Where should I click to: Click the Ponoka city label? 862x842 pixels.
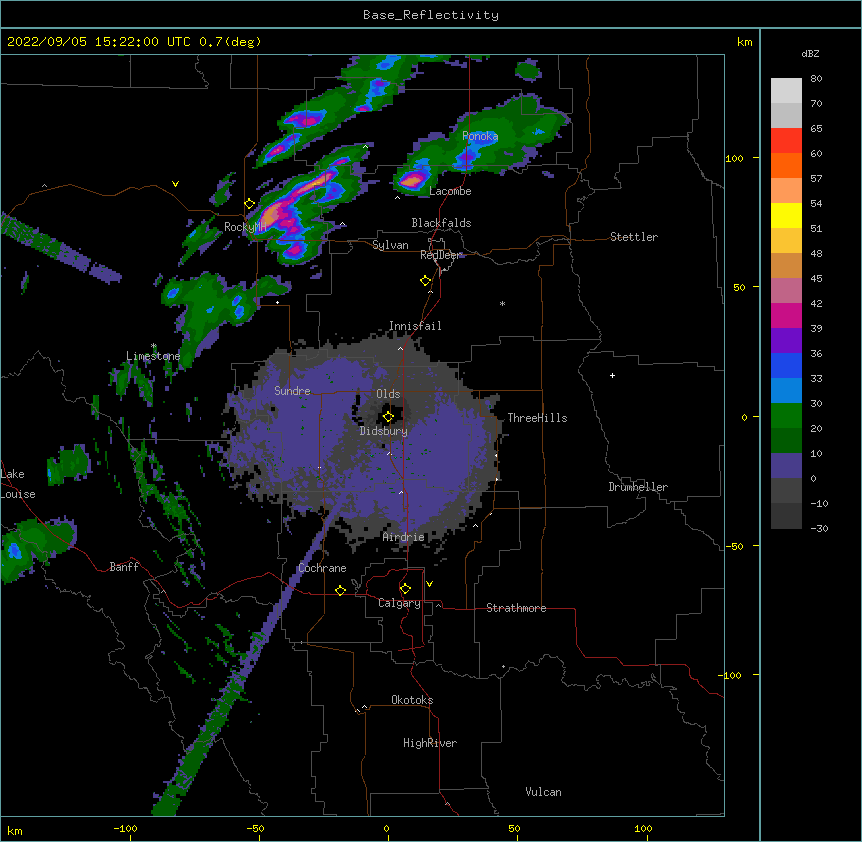tap(480, 136)
